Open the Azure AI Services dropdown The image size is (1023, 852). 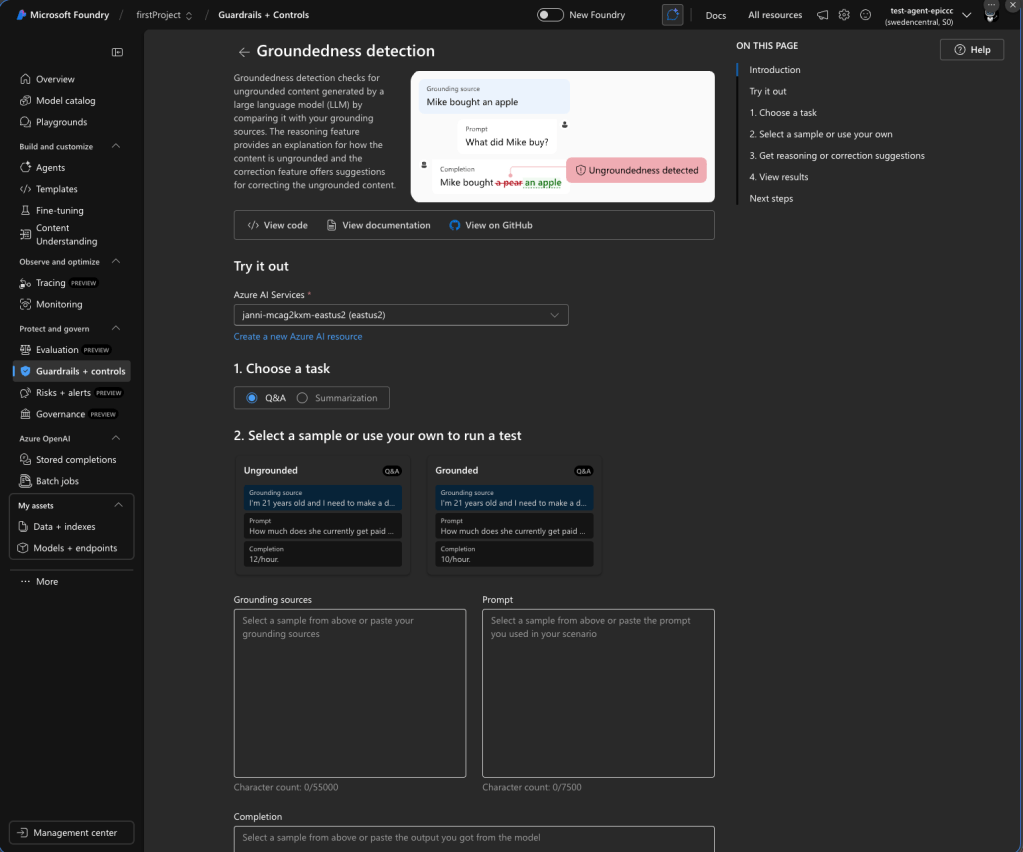point(401,315)
